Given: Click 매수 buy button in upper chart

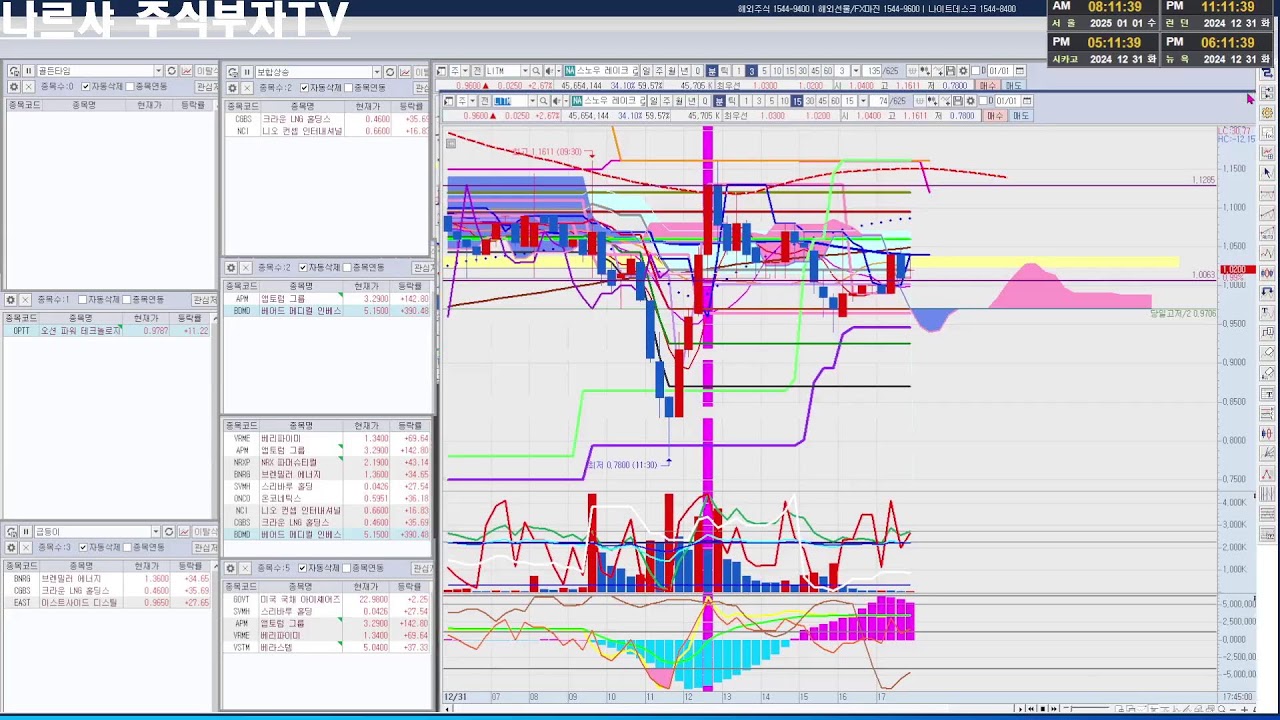Looking at the screenshot, I should [987, 85].
